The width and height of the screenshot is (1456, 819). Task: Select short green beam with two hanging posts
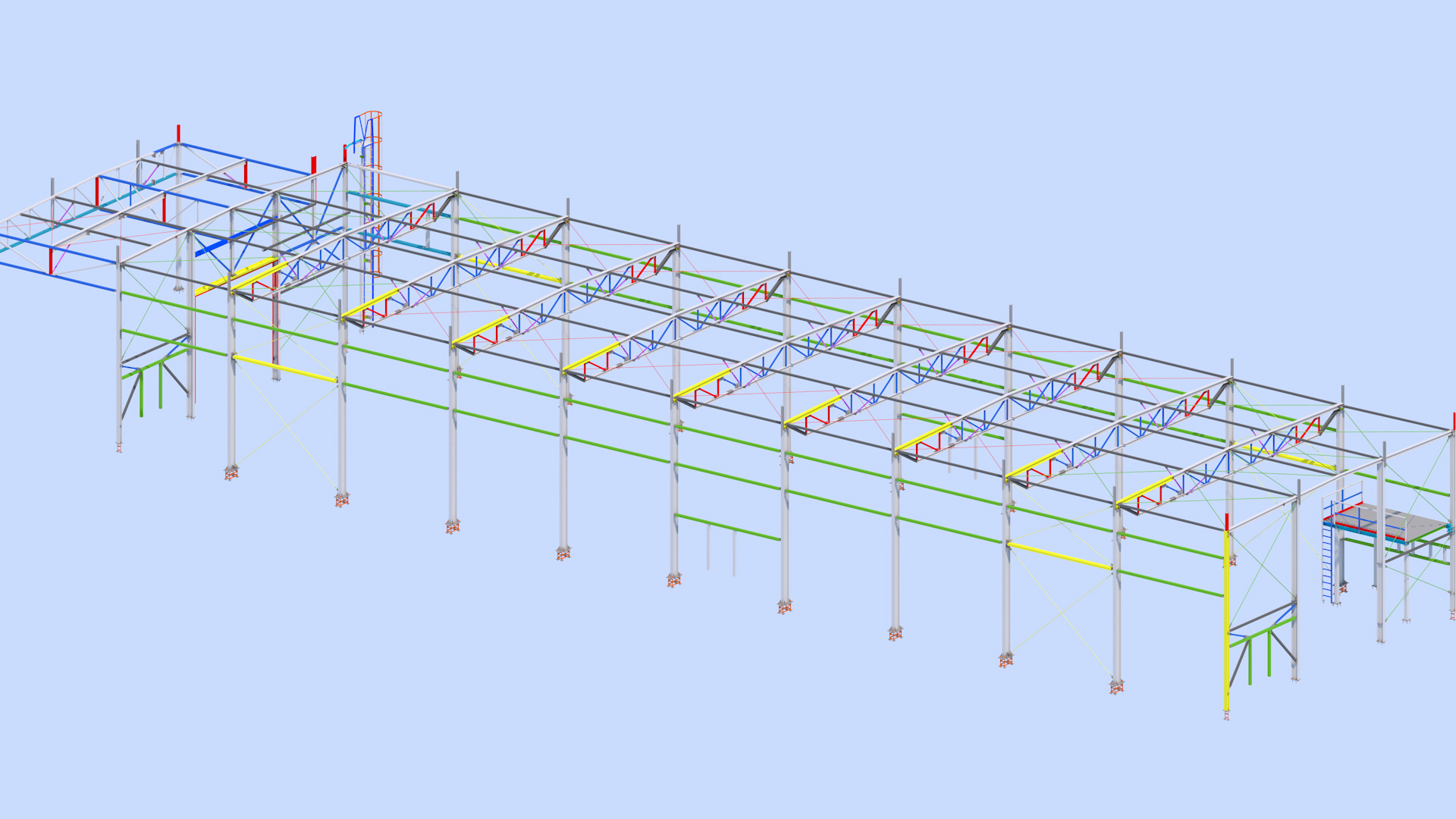pos(727,527)
